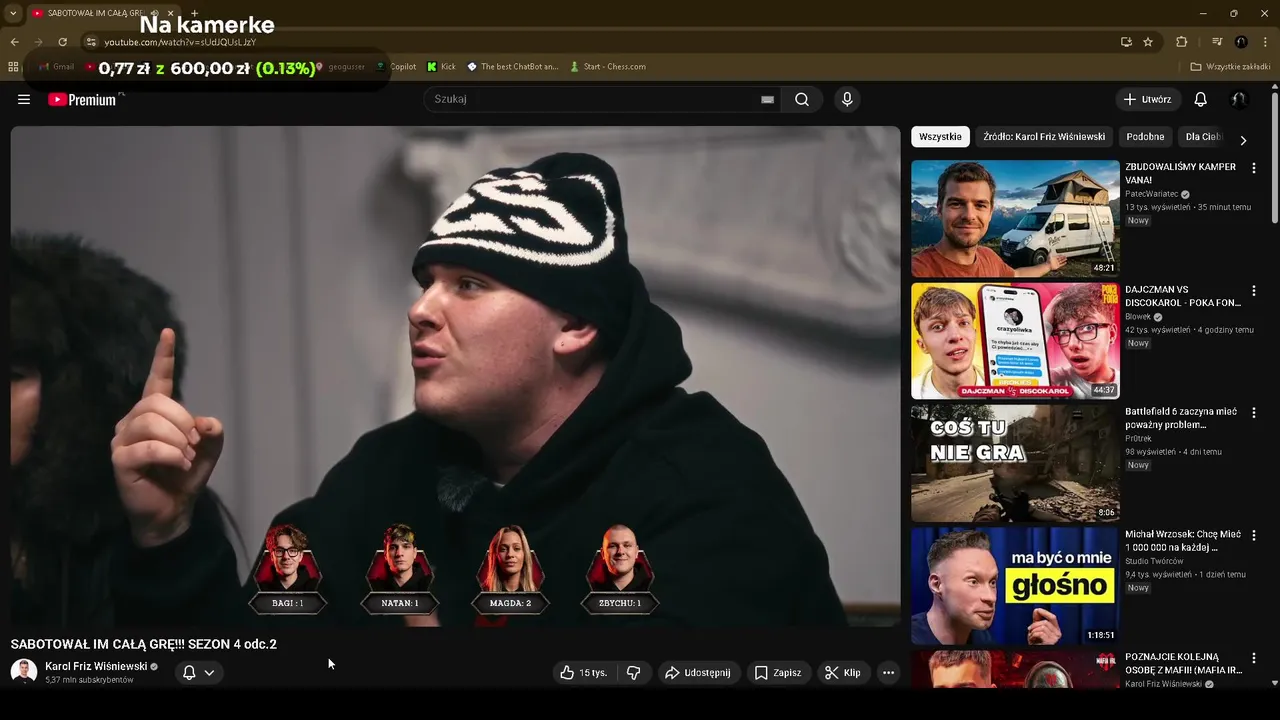Go to YouTube Premium home logo
The image size is (1280, 720).
click(x=82, y=99)
